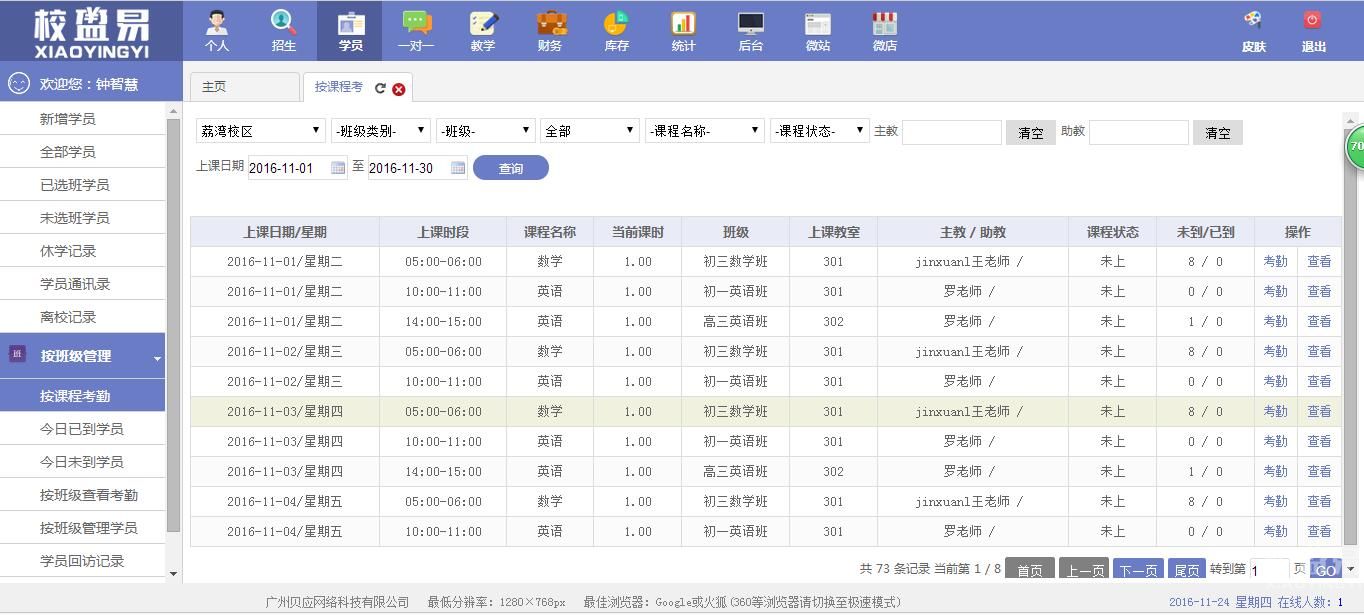Click the GO page jump button

tap(1325, 570)
